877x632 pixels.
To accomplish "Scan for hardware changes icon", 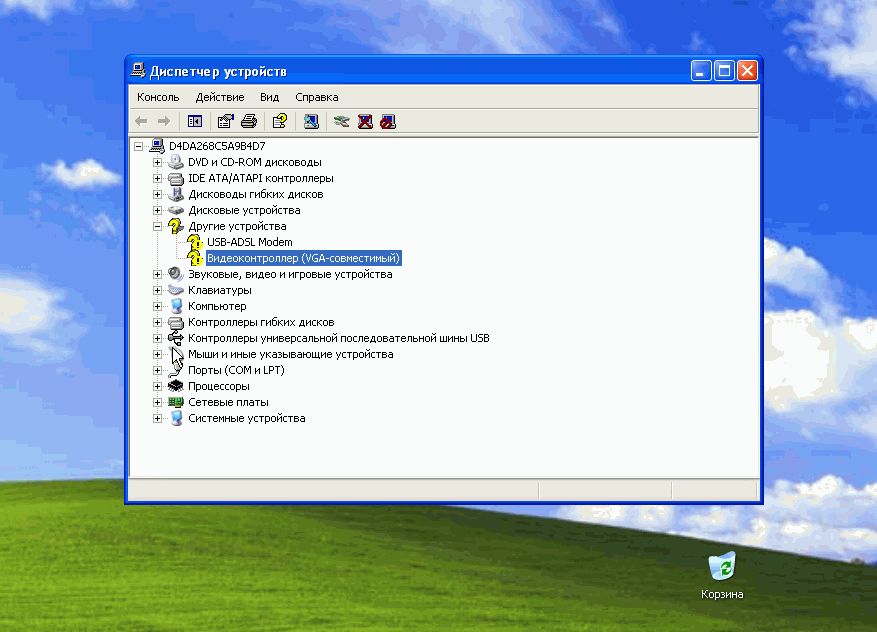I will [x=311, y=121].
